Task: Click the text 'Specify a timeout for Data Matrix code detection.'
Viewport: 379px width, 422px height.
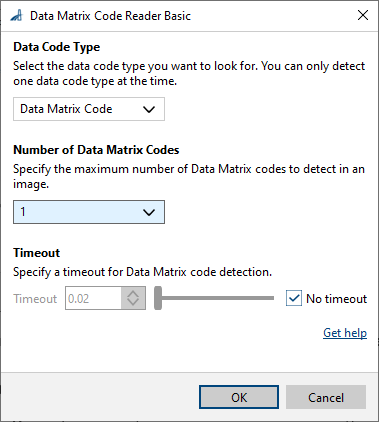Action: click(142, 272)
